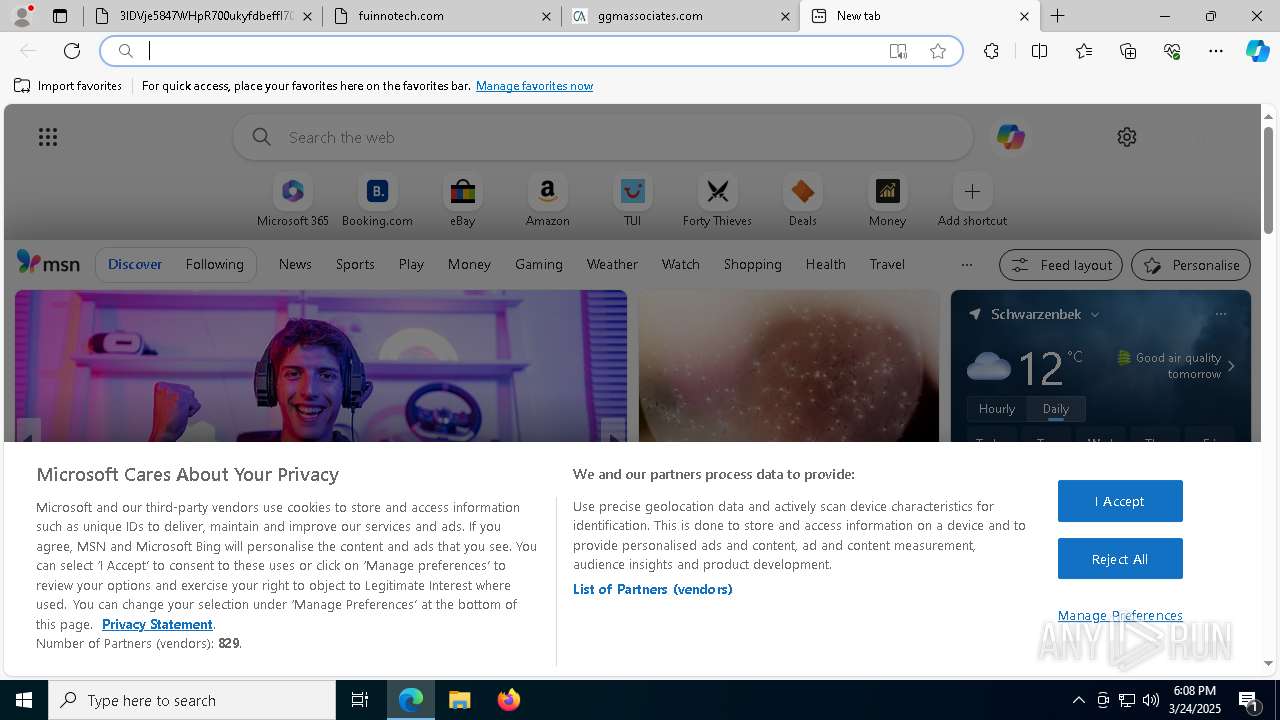The image size is (1280, 720).
Task: Open the Manage Preferences link
Action: coord(1120,615)
